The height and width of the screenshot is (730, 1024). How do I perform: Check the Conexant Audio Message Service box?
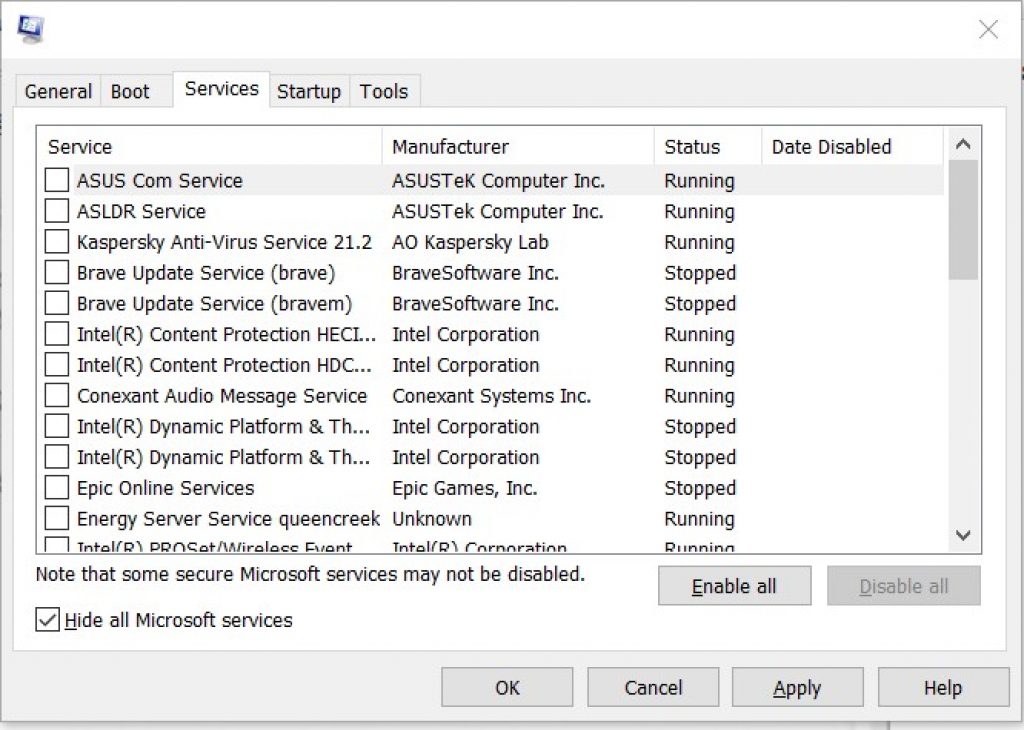tap(56, 396)
